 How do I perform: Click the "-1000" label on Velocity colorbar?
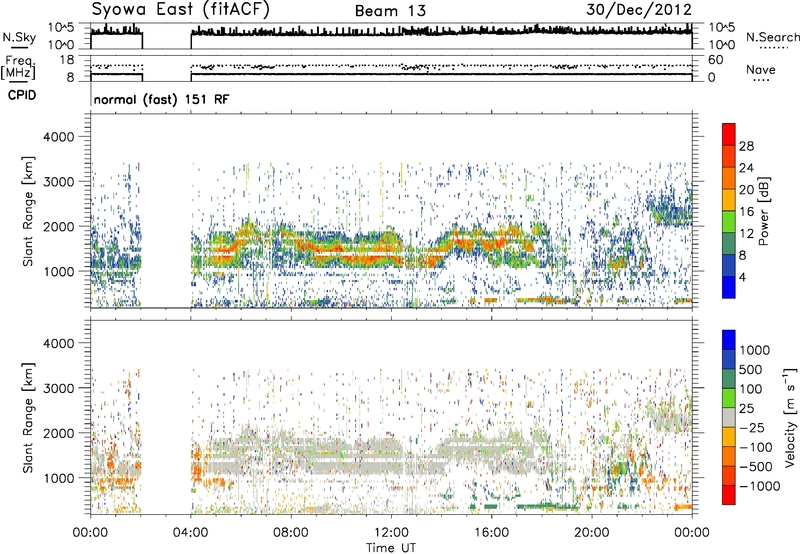coord(759,486)
